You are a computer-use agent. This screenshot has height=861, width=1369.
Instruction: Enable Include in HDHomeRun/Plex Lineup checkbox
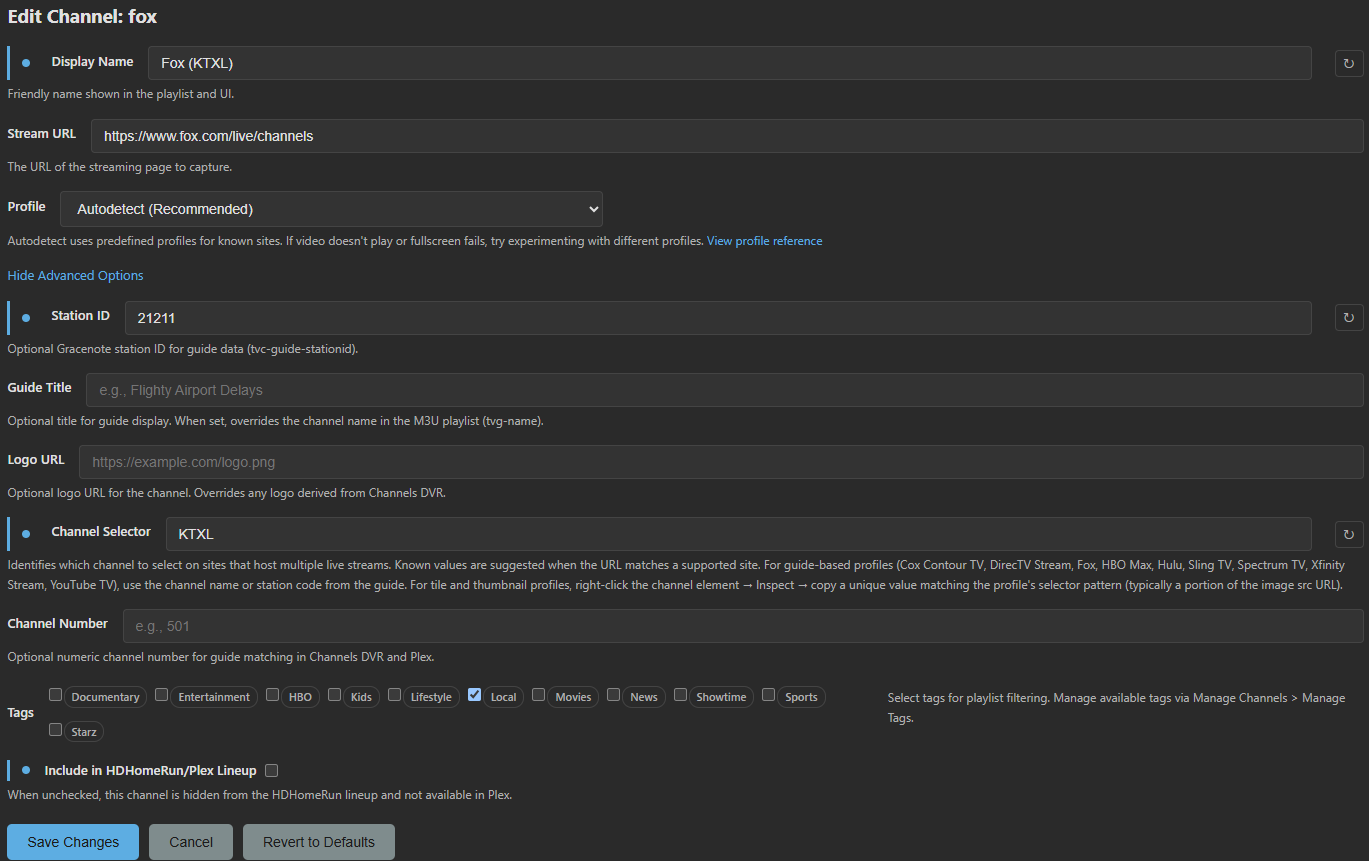coord(272,770)
